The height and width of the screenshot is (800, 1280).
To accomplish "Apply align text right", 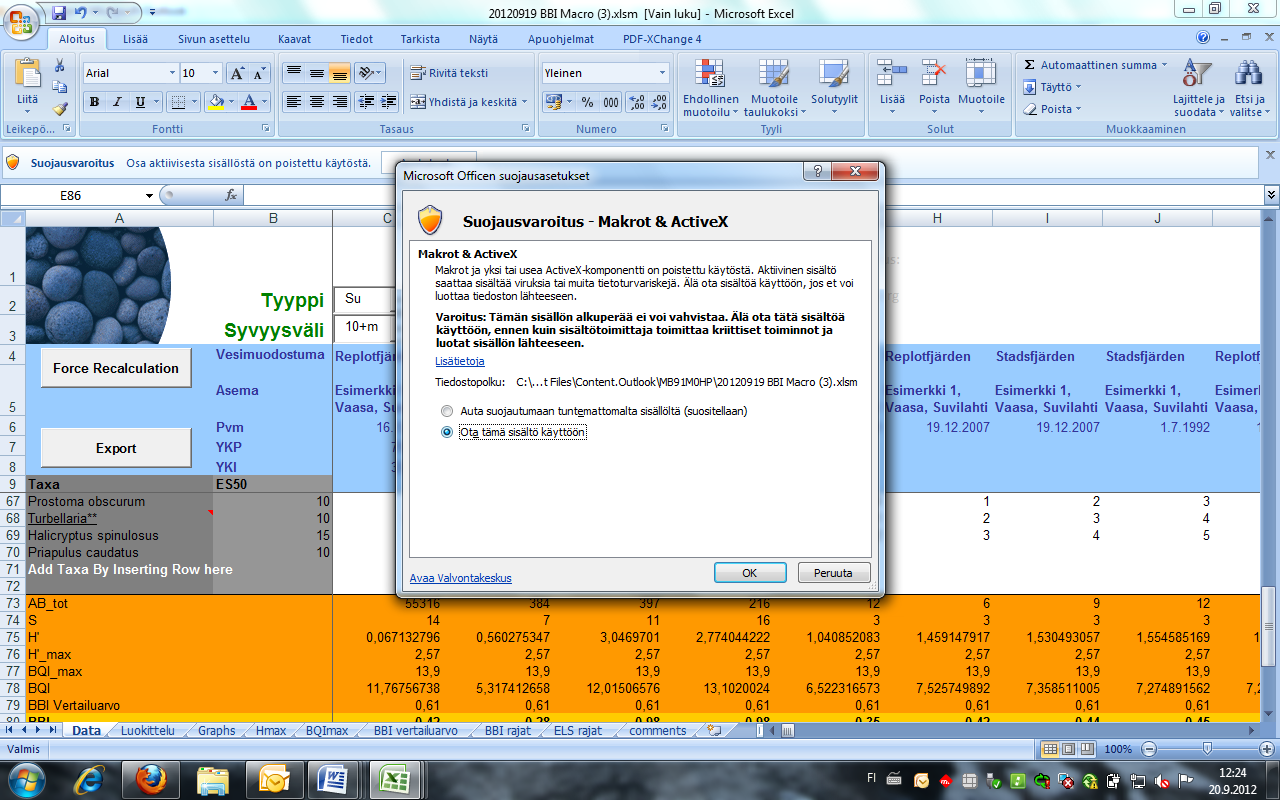I will point(340,102).
